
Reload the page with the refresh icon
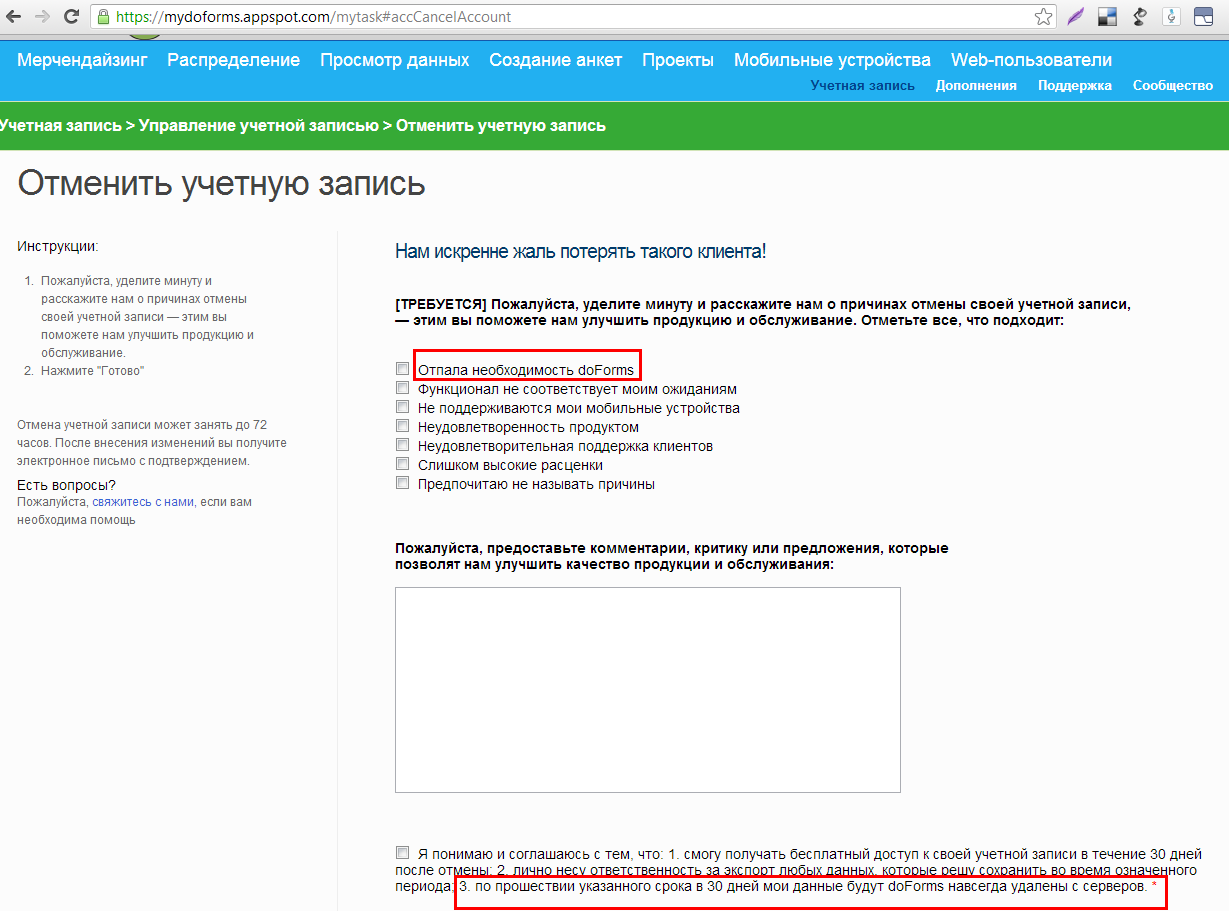pos(71,17)
